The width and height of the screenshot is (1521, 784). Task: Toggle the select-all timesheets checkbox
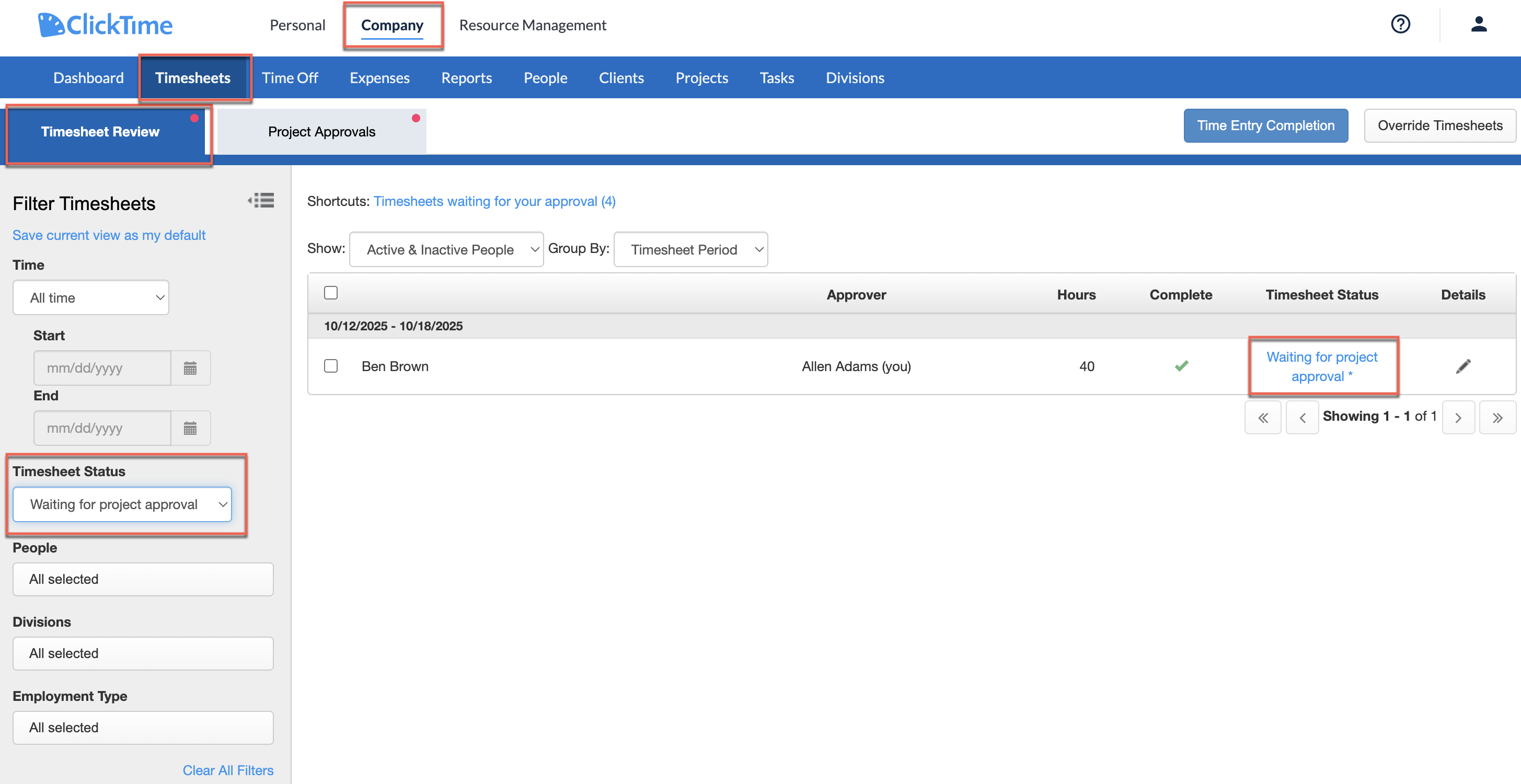(331, 292)
